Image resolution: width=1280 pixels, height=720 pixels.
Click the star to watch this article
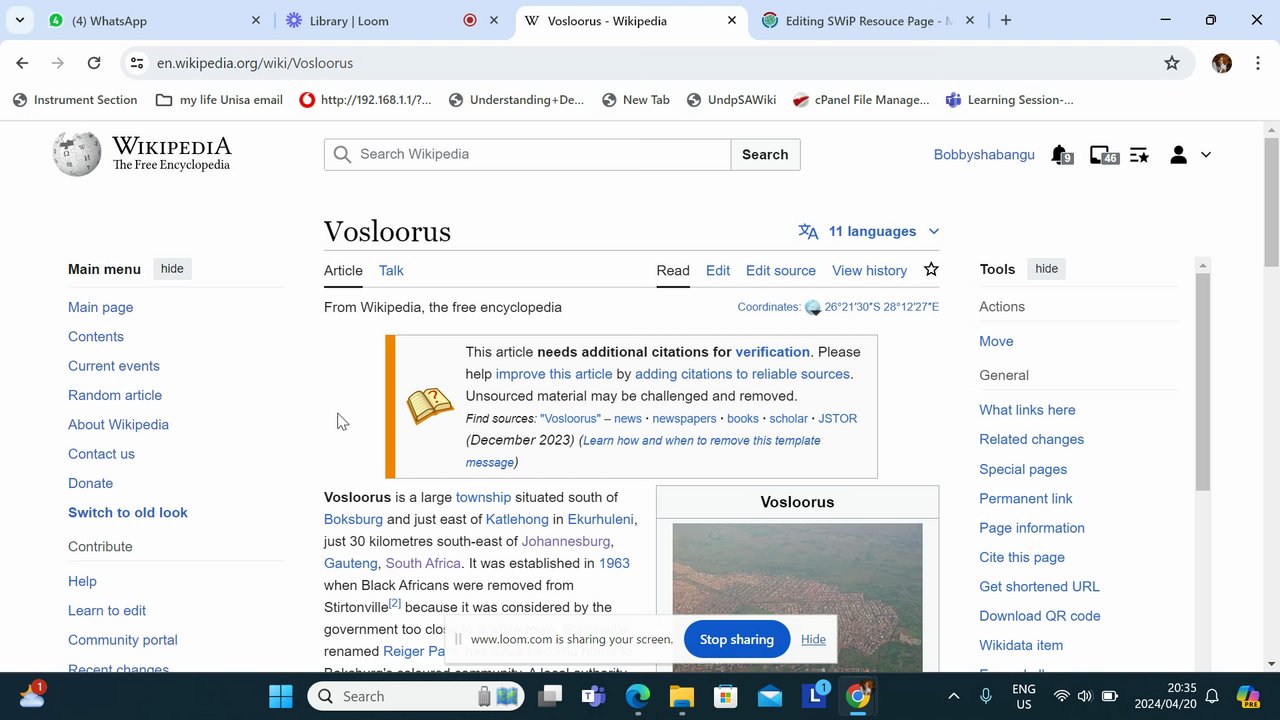tap(931, 270)
